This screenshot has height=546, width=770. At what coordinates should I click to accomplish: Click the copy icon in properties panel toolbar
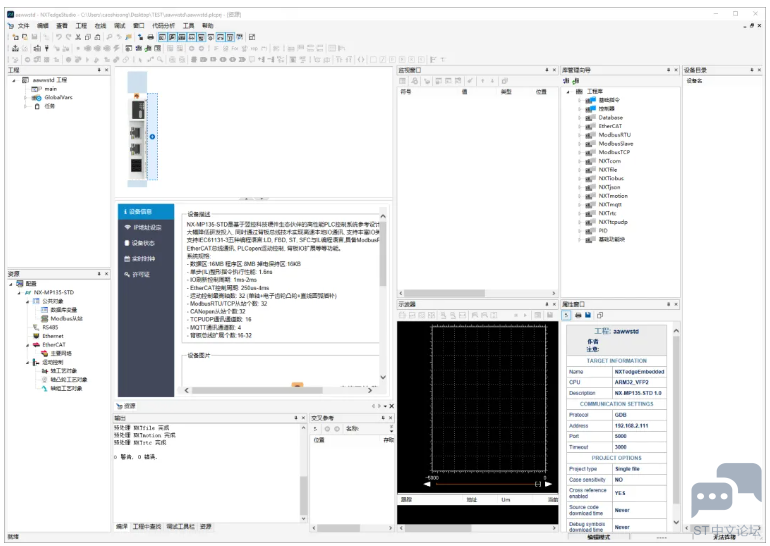600,315
